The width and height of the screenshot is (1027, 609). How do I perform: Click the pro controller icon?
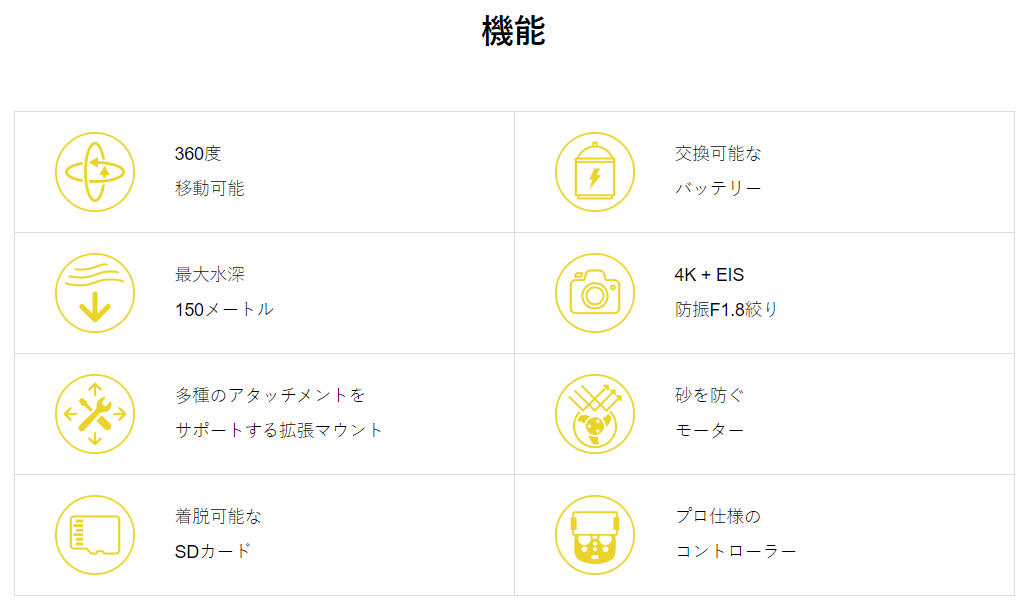pyautogui.click(x=595, y=535)
